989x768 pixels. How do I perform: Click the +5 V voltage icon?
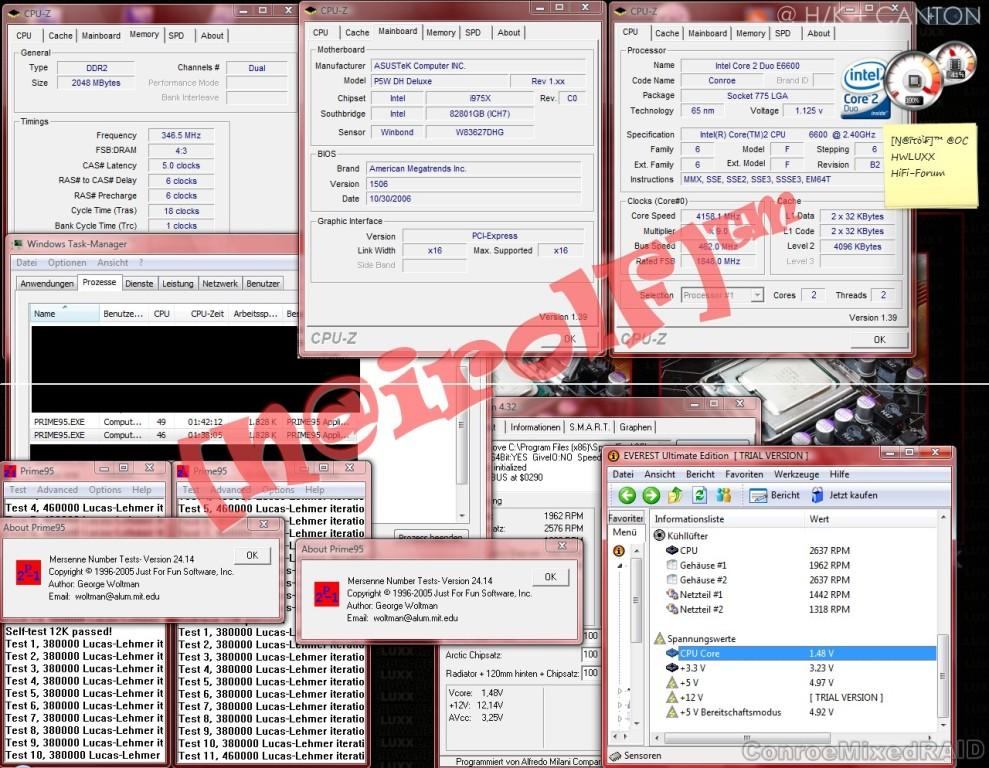pos(672,683)
